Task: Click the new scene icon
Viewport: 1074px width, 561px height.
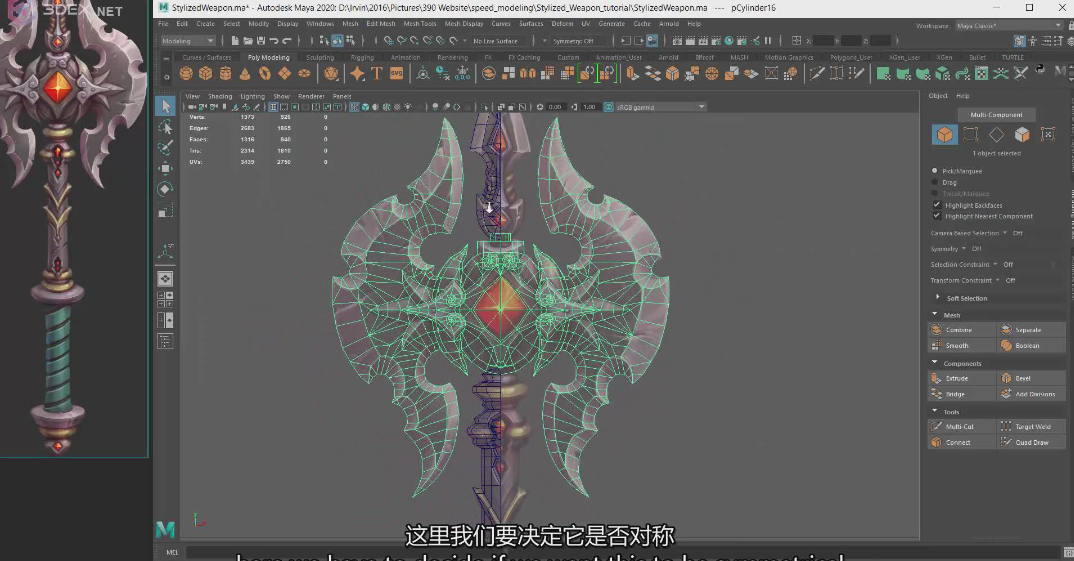Action: tap(235, 41)
